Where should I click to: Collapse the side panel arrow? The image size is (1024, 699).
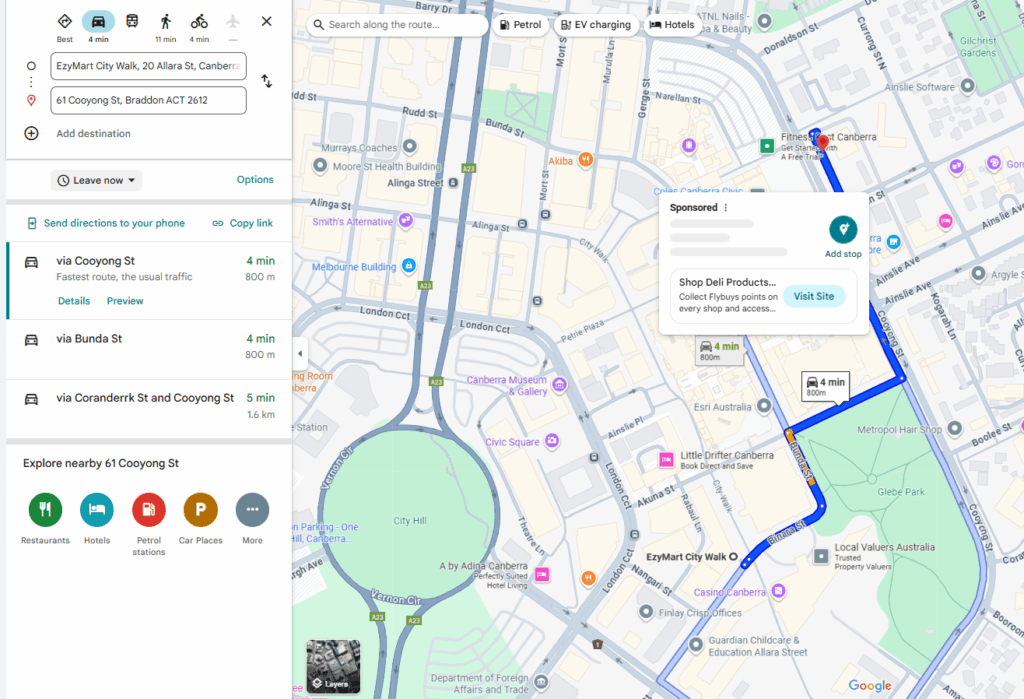(300, 353)
